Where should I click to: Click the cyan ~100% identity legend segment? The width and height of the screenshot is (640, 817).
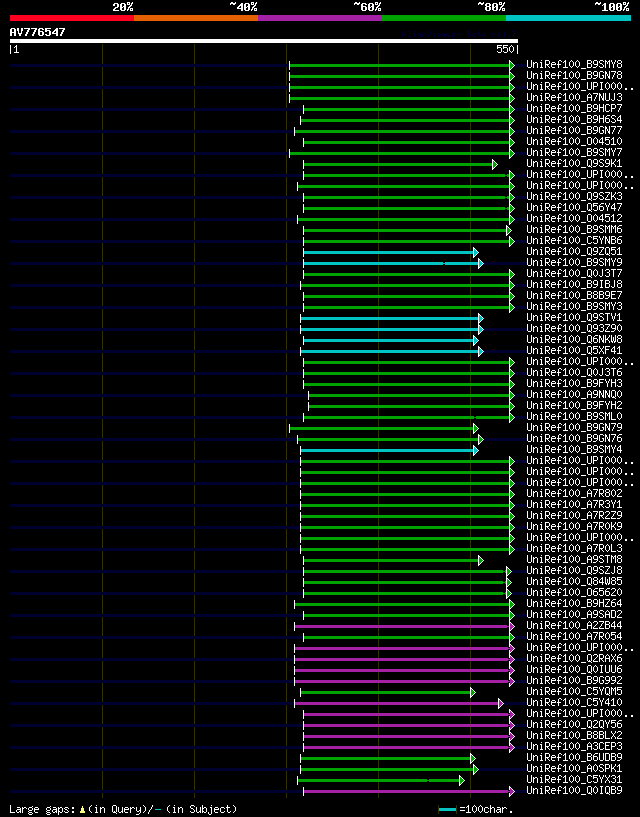[568, 18]
